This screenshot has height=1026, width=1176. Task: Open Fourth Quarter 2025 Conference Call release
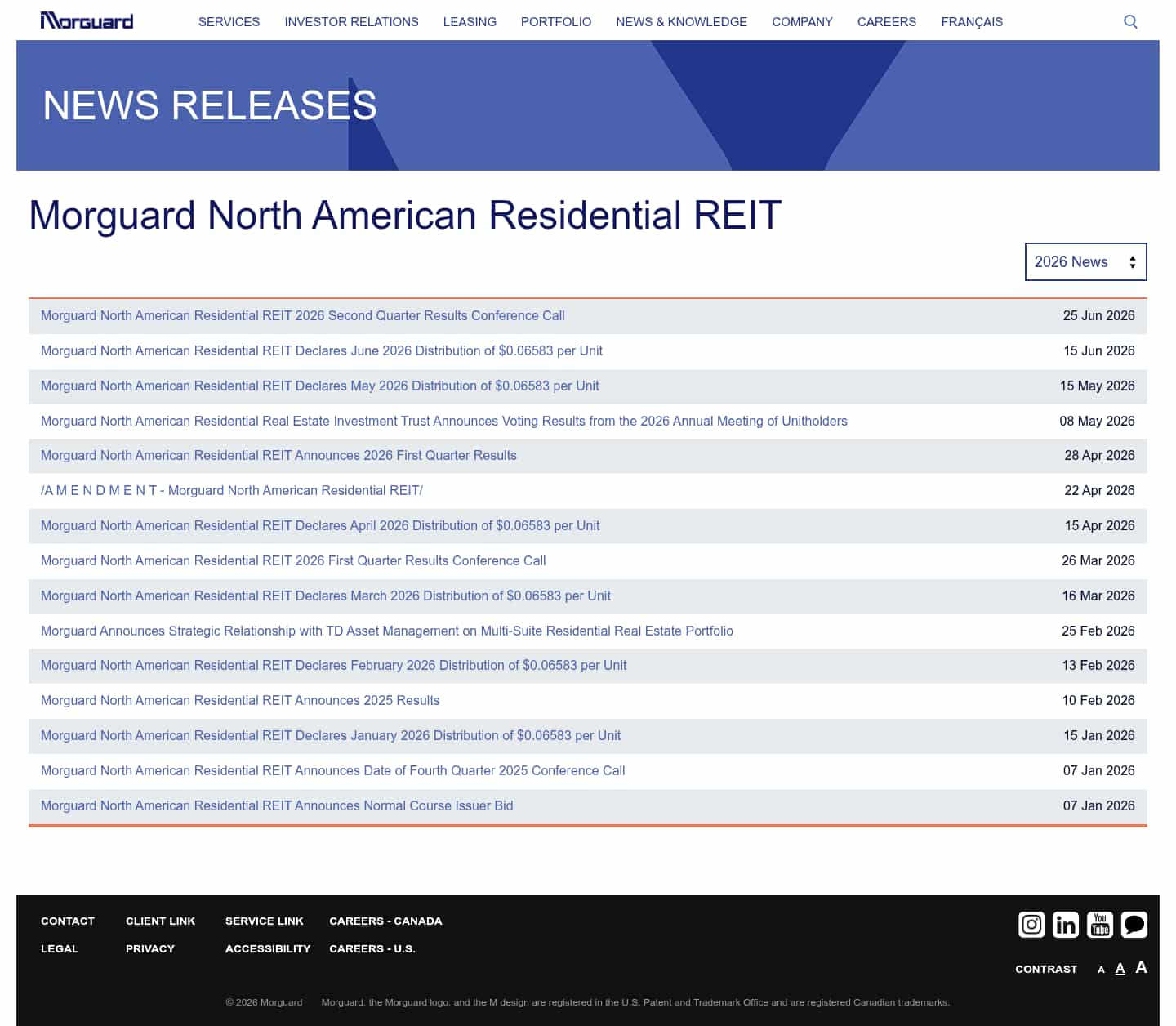tap(333, 770)
